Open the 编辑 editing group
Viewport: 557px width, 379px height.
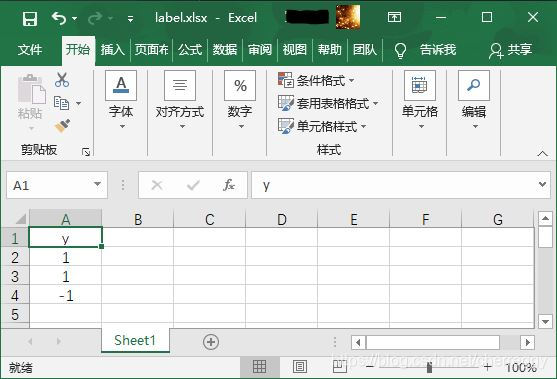(474, 100)
